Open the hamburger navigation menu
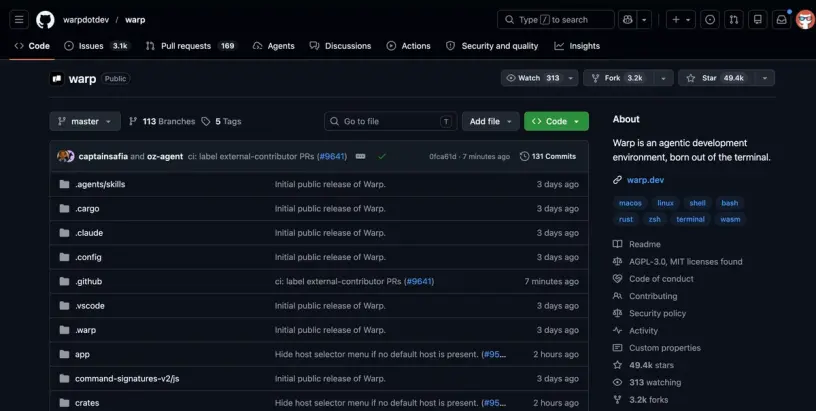The height and width of the screenshot is (411, 816). (19, 20)
